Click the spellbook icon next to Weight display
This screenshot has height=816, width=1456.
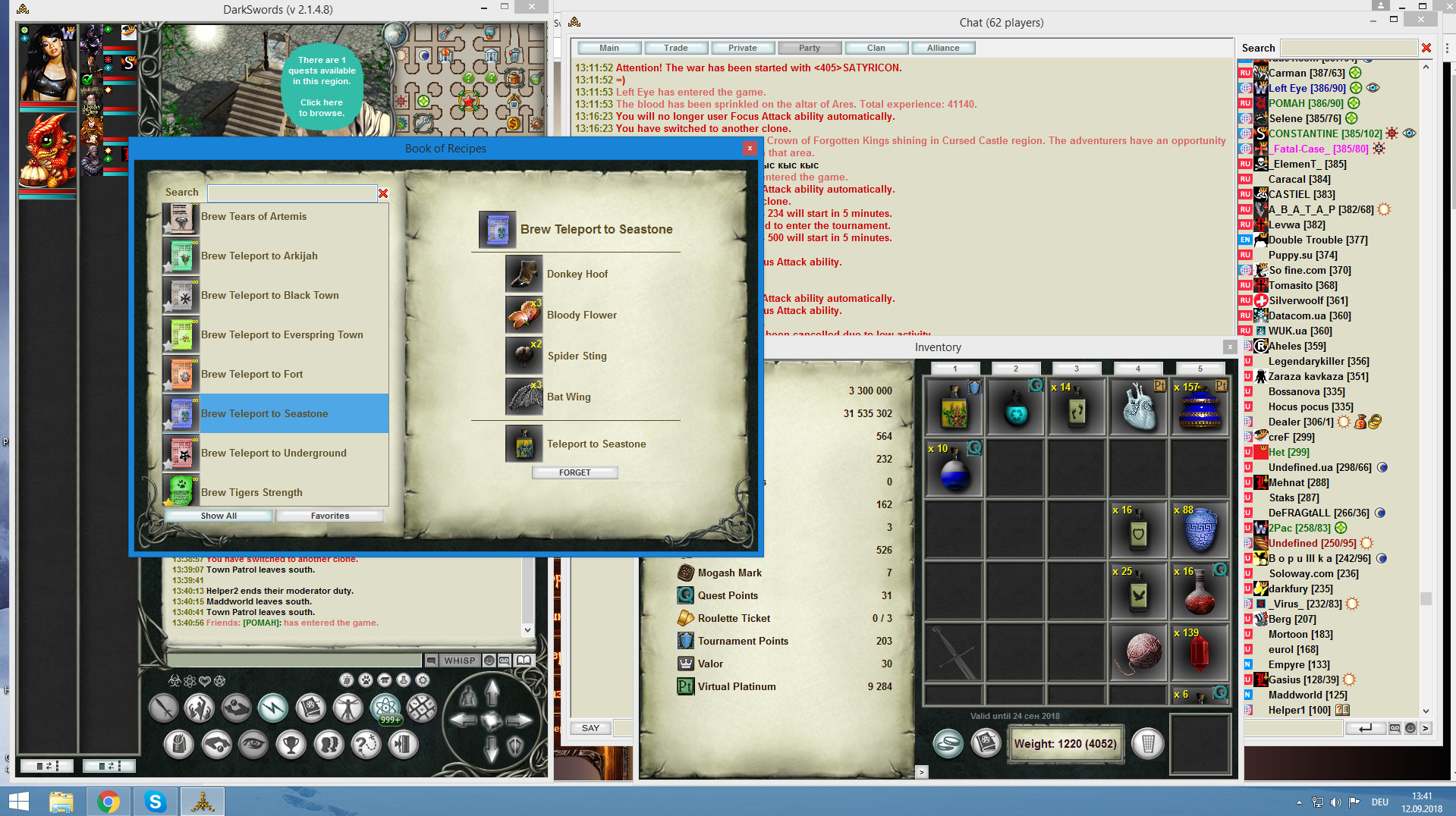(986, 743)
